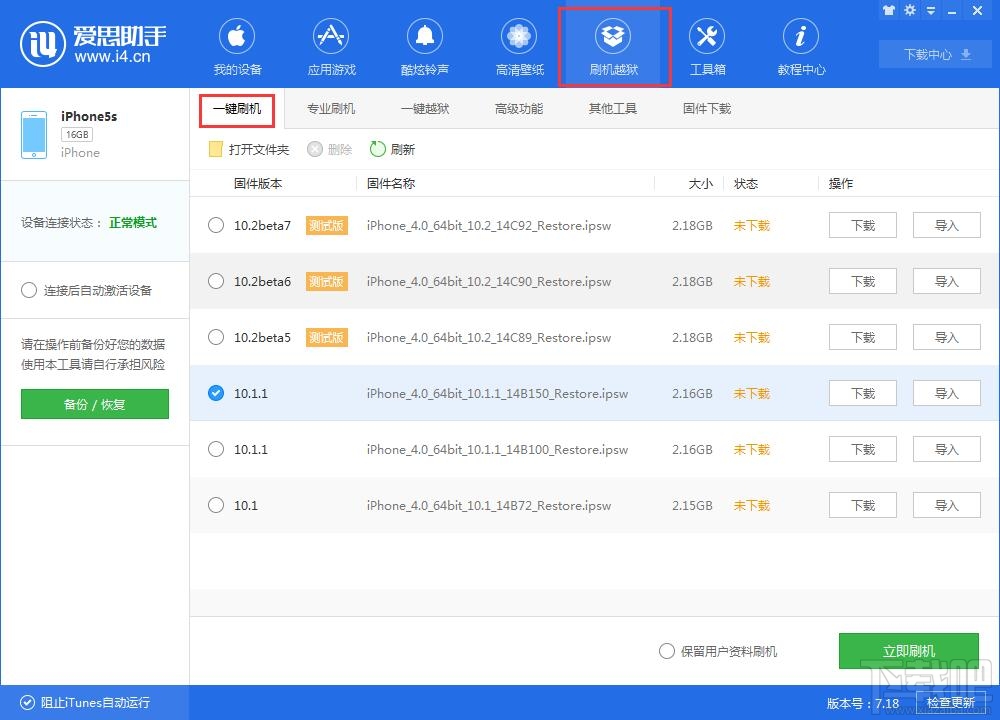This screenshot has width=1000, height=720.
Task: Click the green 备份/恢复 button
Action: click(94, 405)
